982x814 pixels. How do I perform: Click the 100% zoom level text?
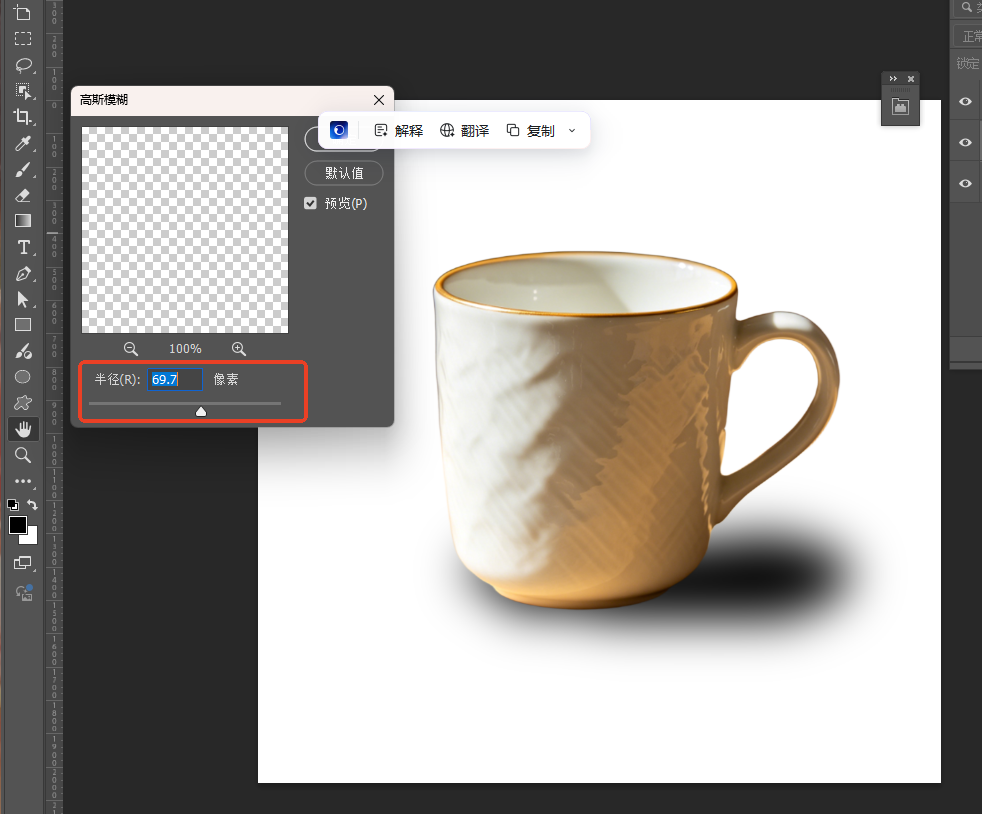point(185,349)
